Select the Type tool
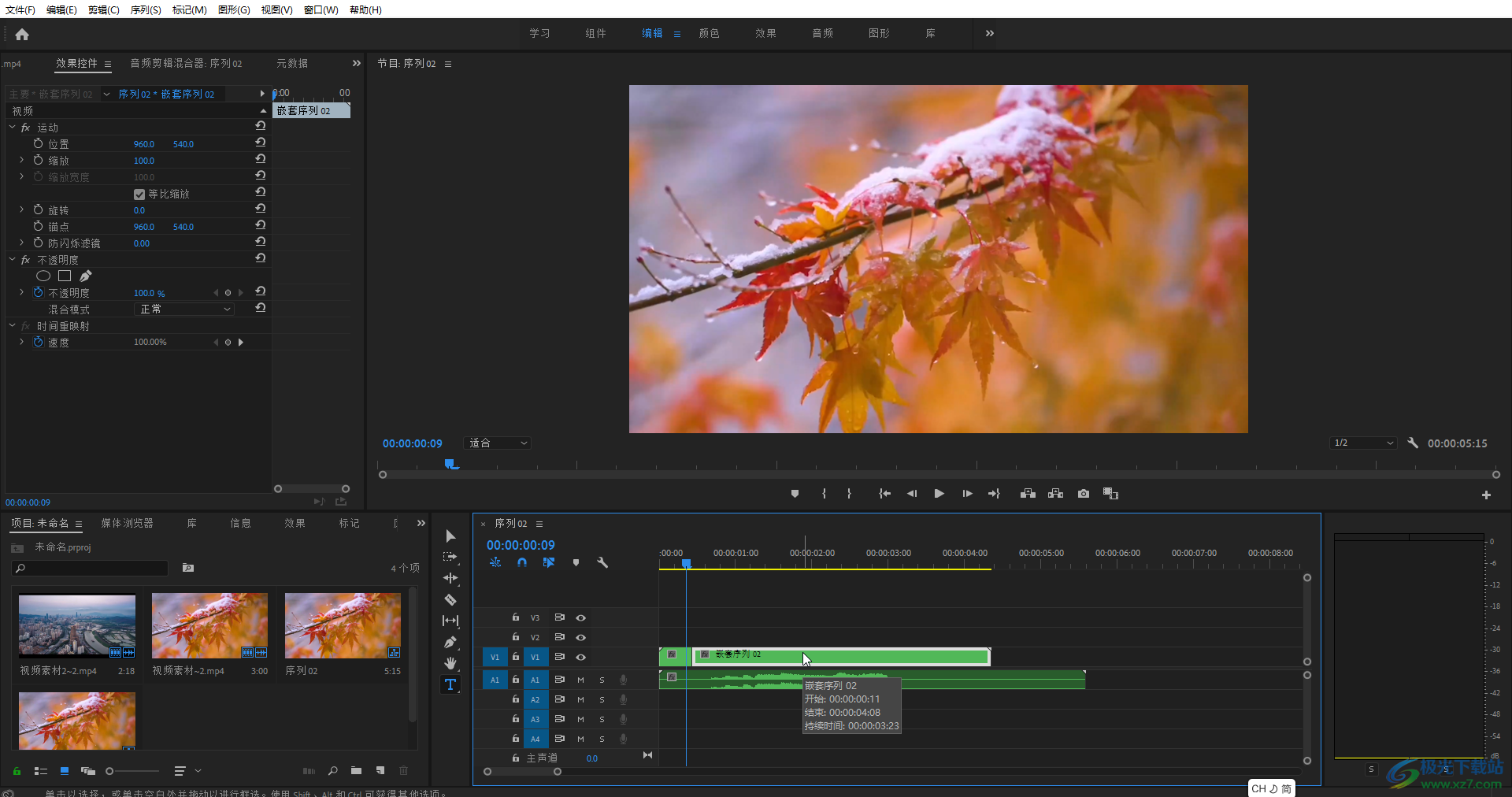Viewport: 1512px width, 797px height. pyautogui.click(x=450, y=684)
